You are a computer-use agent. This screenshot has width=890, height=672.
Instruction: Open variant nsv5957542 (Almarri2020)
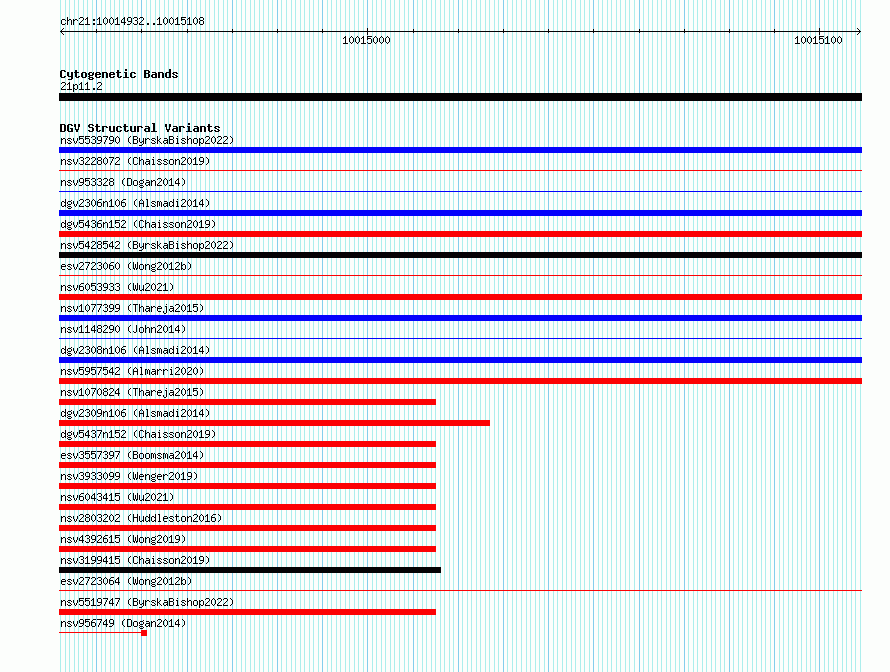click(x=132, y=371)
